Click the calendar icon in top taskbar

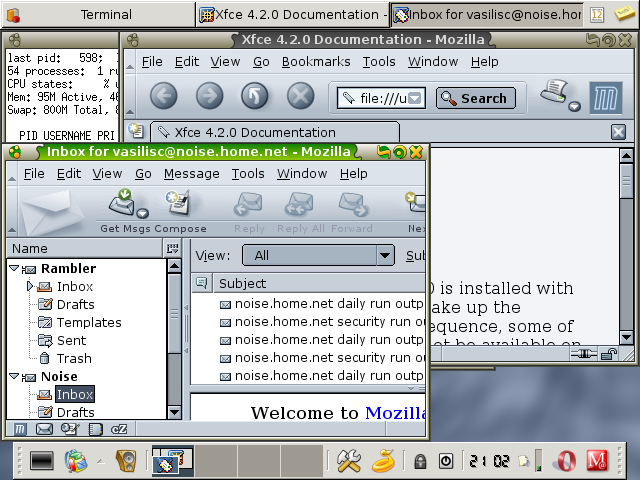click(597, 15)
